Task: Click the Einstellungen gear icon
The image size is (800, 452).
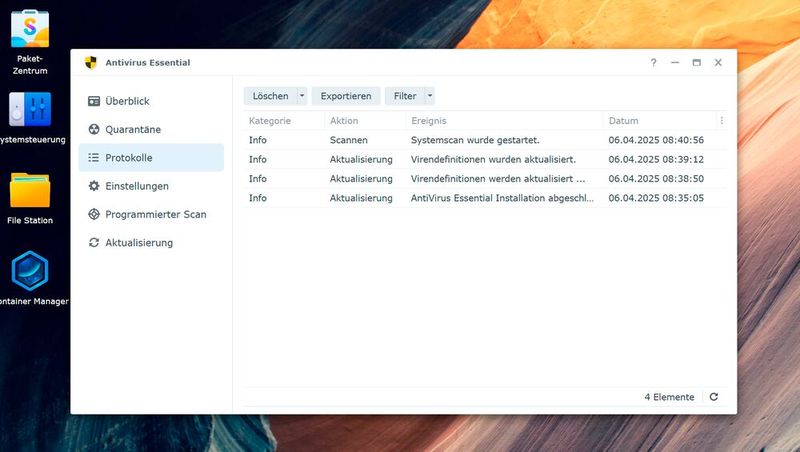Action: pyautogui.click(x=94, y=186)
